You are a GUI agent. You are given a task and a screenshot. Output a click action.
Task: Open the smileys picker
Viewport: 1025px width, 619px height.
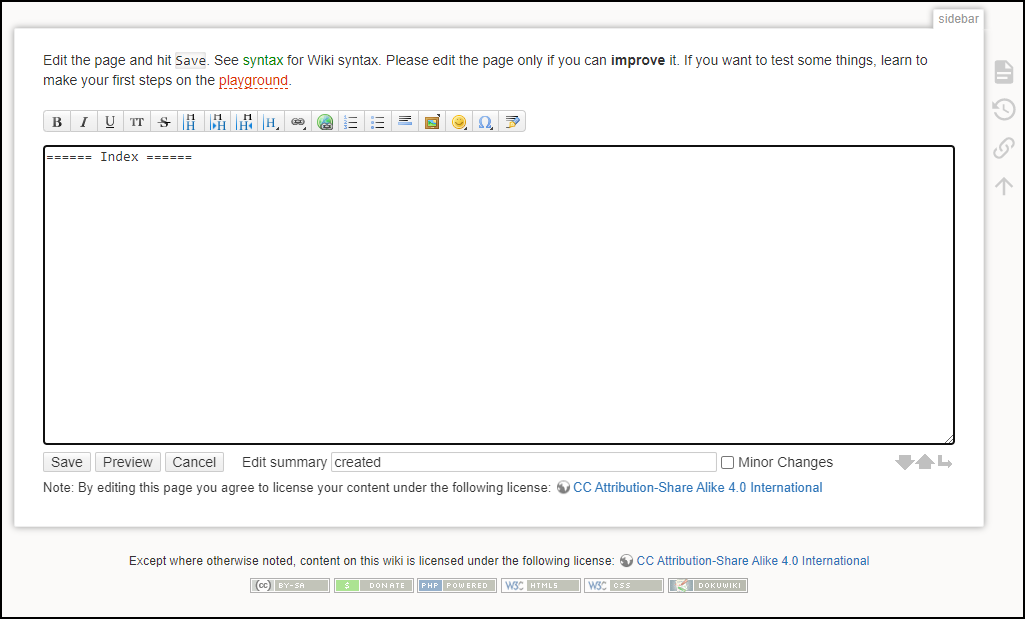(459, 122)
